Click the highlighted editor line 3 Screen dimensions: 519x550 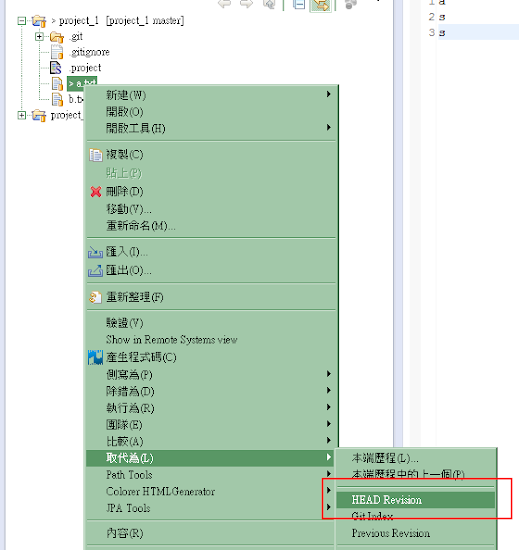(x=478, y=32)
